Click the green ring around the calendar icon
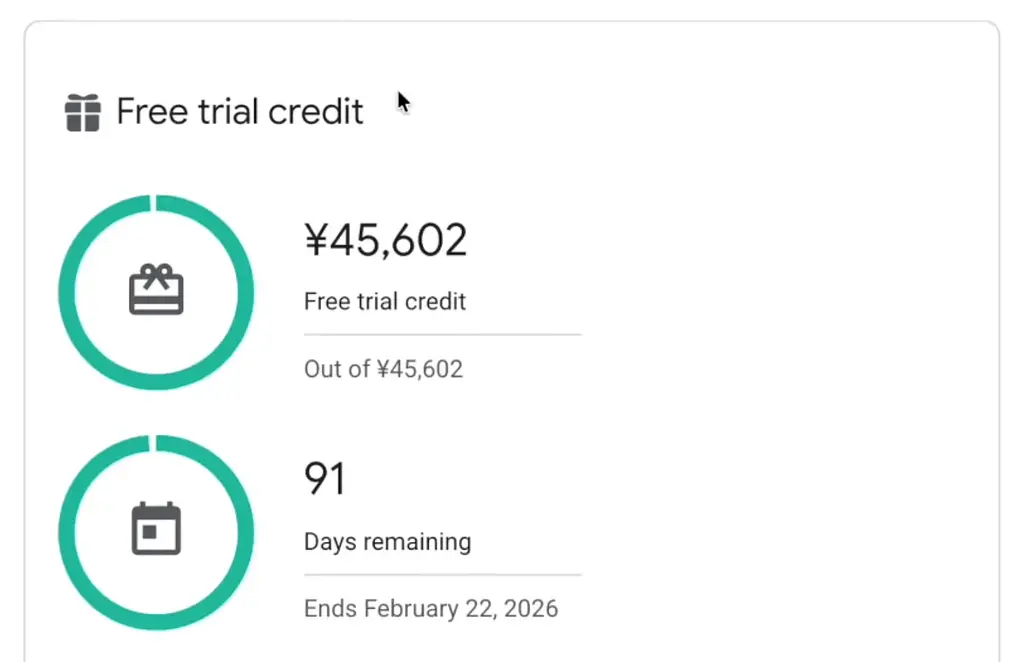The height and width of the screenshot is (662, 1024). (67, 532)
